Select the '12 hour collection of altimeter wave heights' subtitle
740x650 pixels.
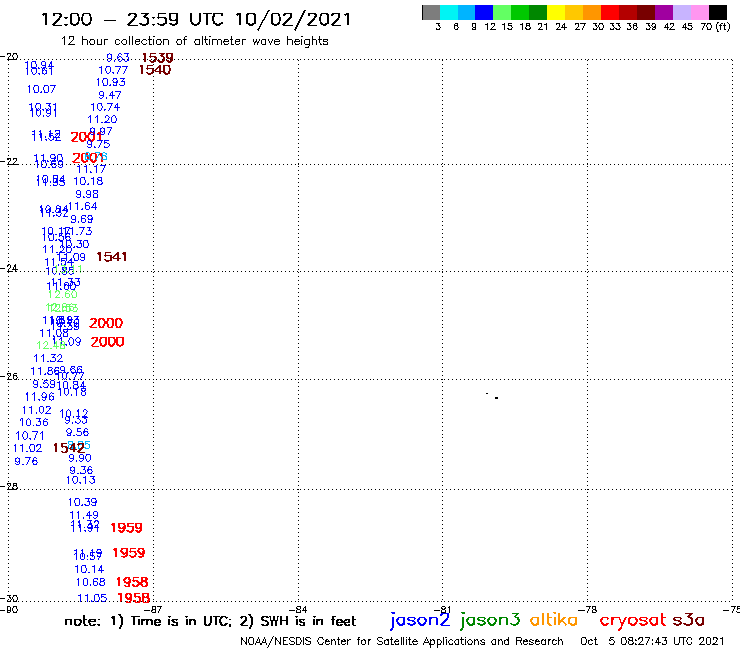click(194, 41)
